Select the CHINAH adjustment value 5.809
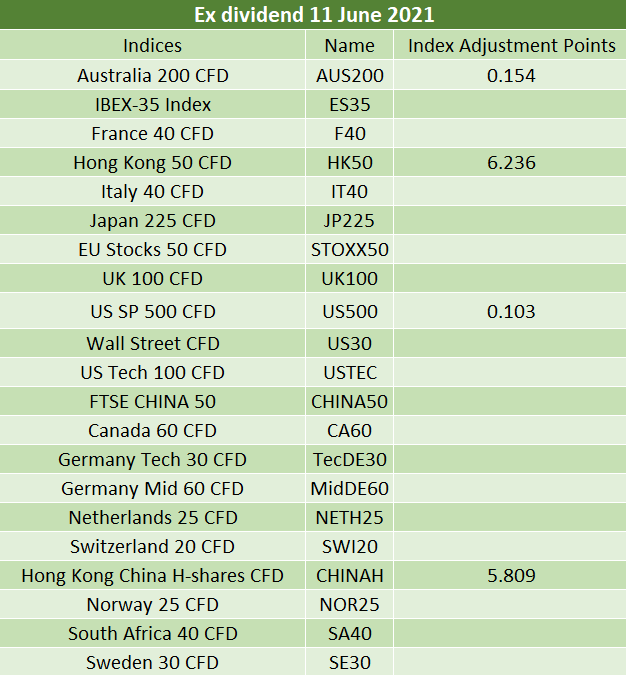The width and height of the screenshot is (626, 675). [511, 575]
